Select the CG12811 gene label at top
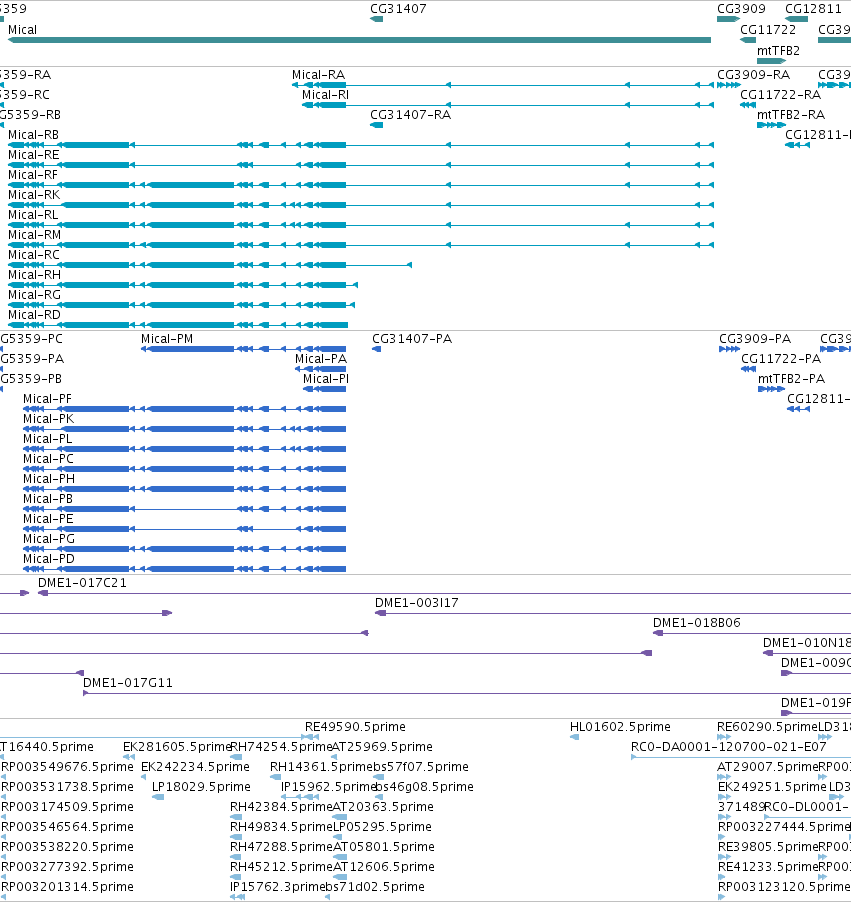 813,9
